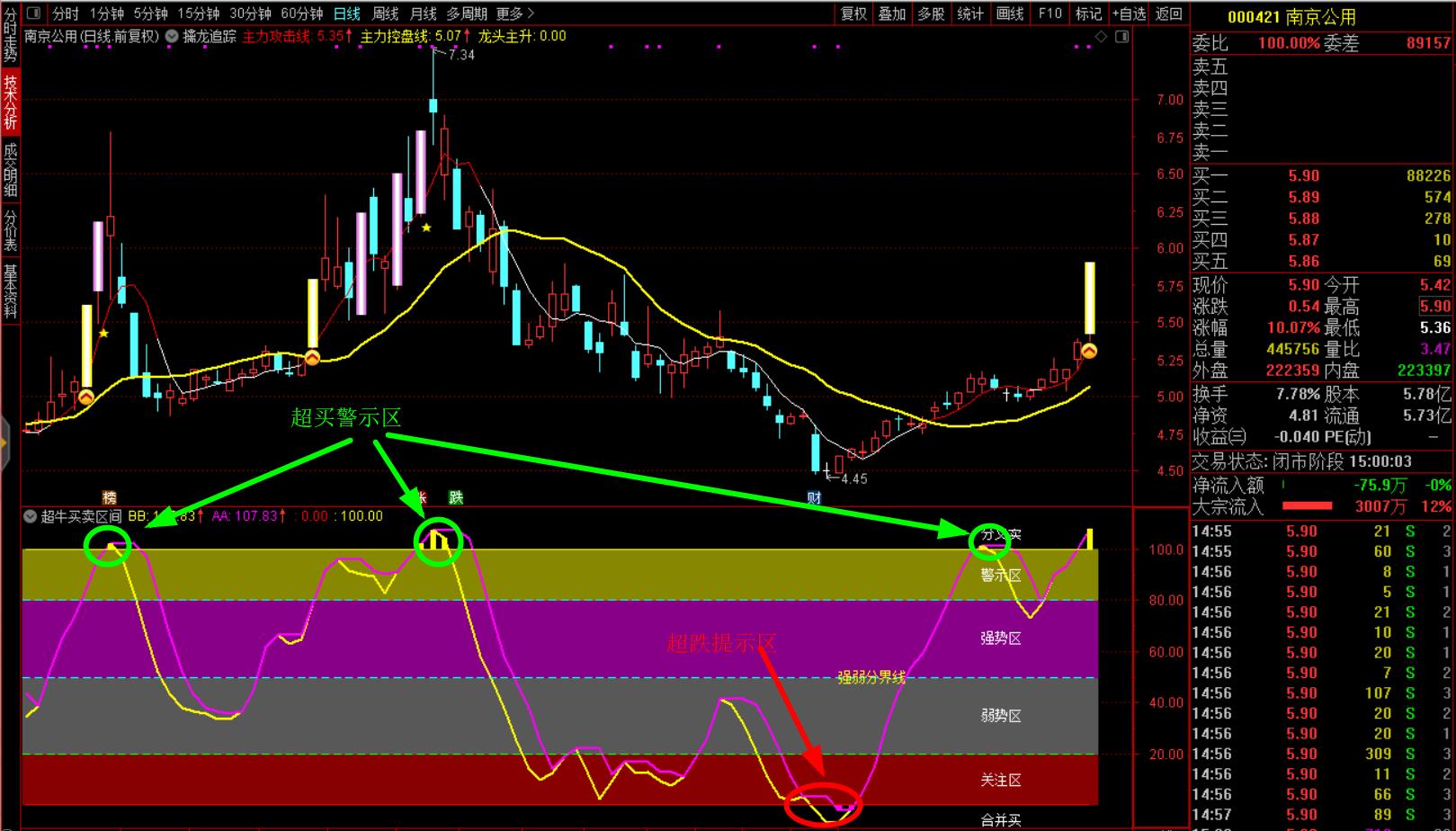Switch to 周线 weekly chart

pyautogui.click(x=385, y=13)
